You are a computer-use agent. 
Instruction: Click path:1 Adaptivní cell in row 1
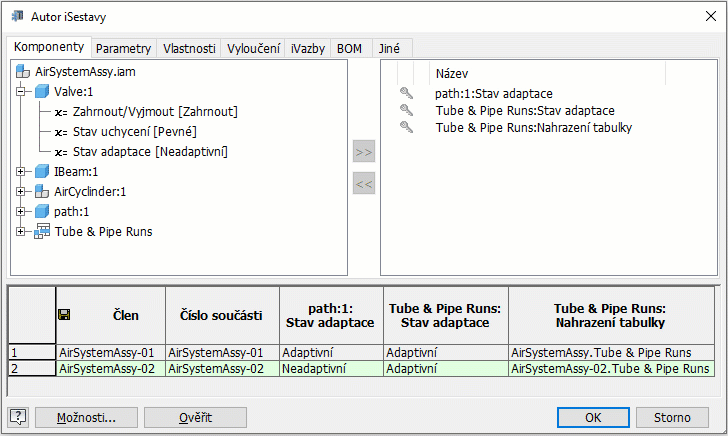click(331, 352)
